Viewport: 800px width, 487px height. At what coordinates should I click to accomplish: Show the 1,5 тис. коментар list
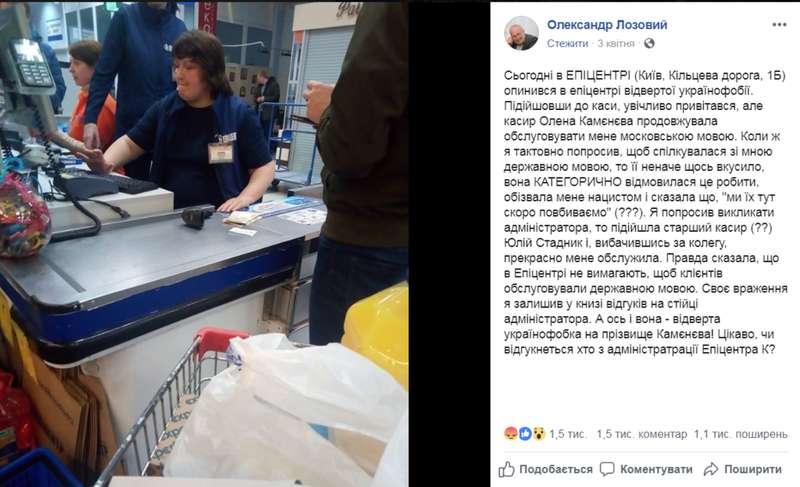click(641, 434)
